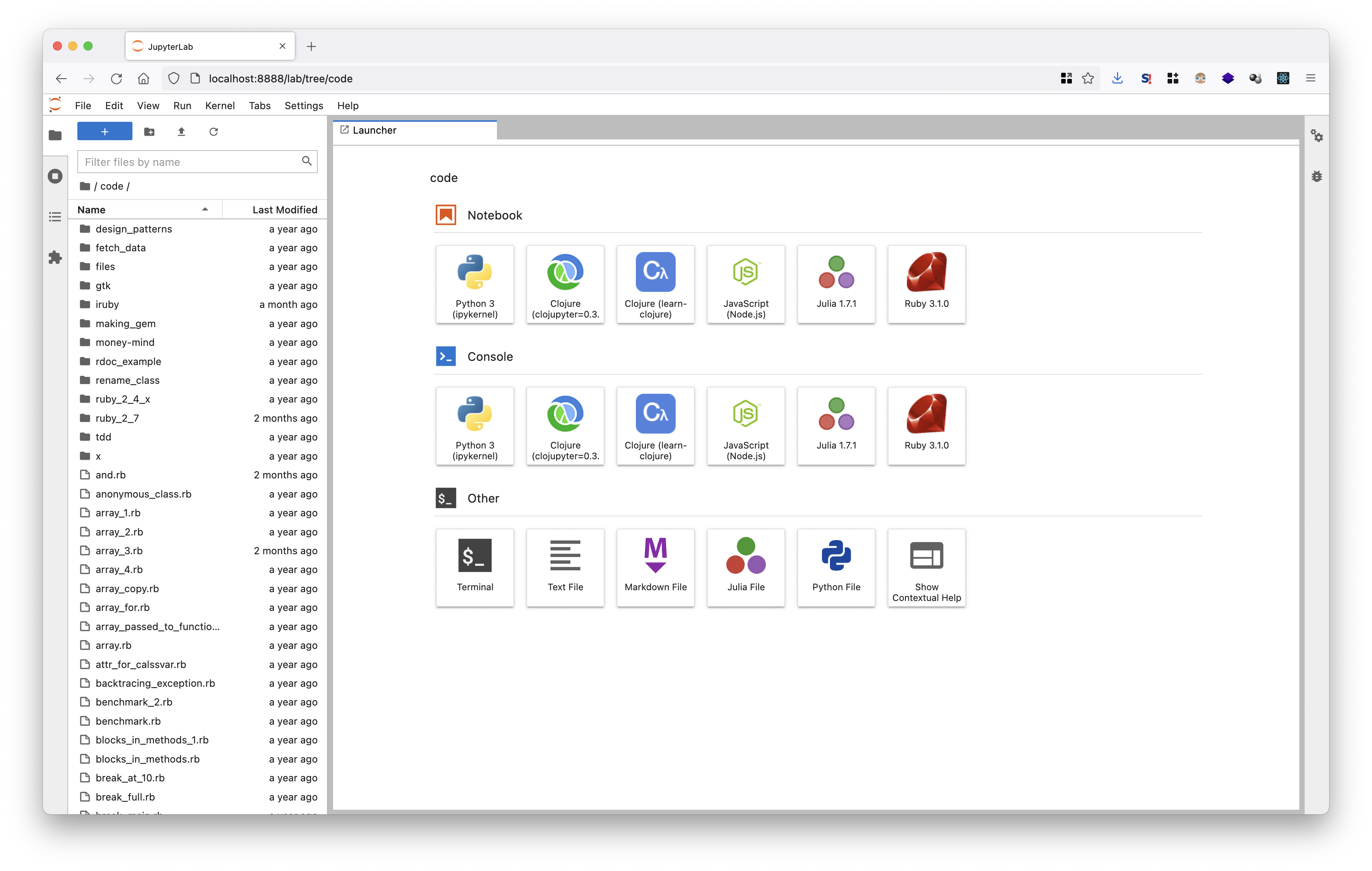This screenshot has height=871, width=1372.
Task: Open the property inspector on the right
Action: point(1317,136)
